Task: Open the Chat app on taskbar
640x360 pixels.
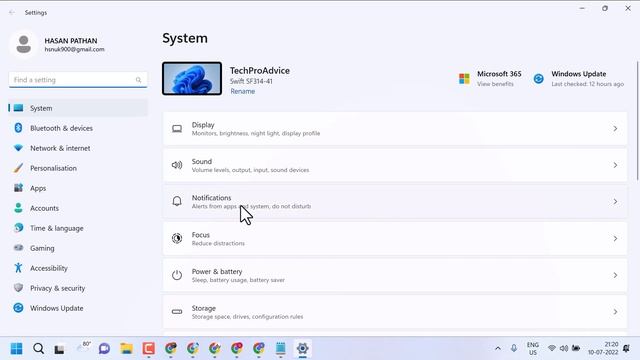Action: [x=104, y=349]
